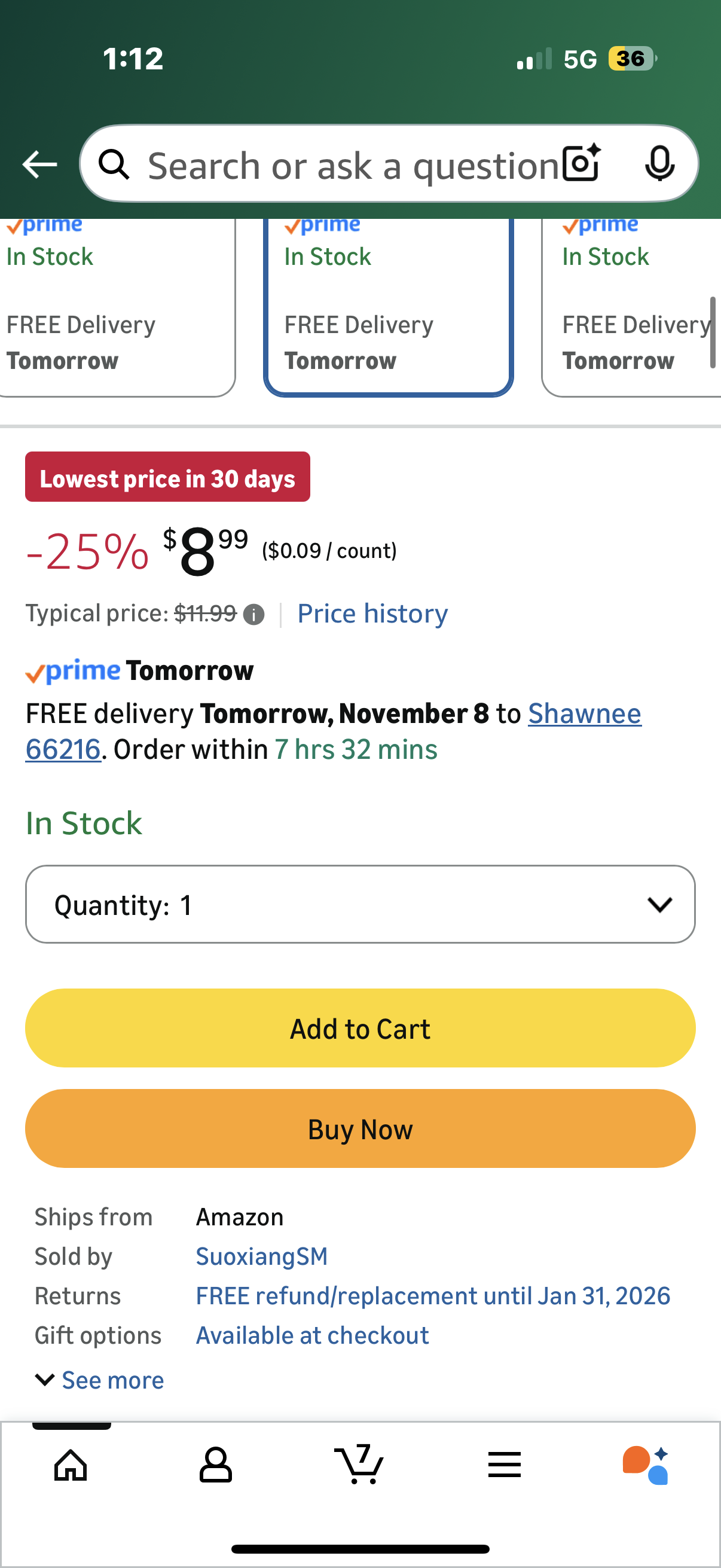This screenshot has height=1568, width=721.
Task: Tap the microphone voice search icon
Action: 659,164
